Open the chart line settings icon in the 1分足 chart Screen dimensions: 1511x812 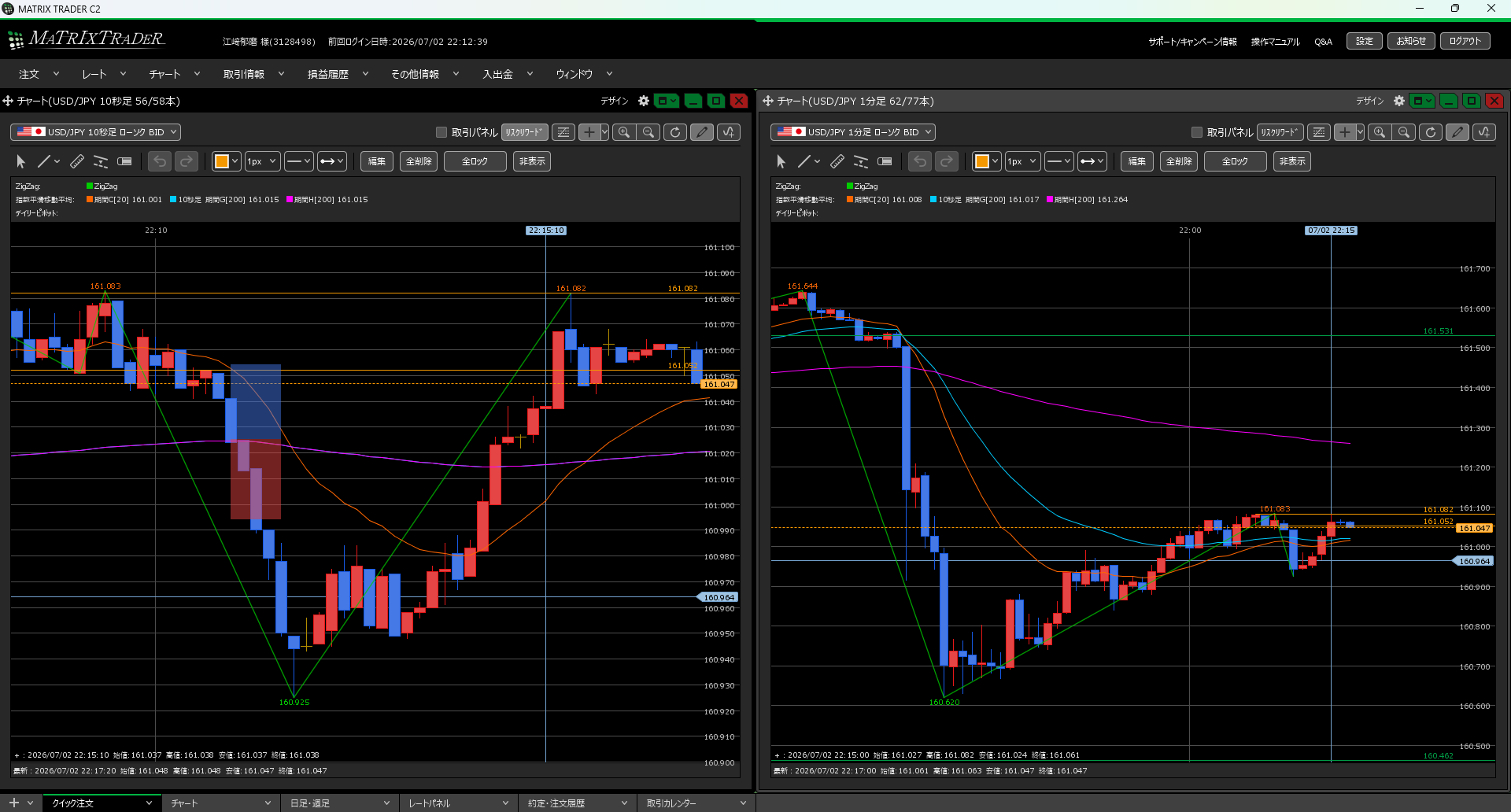[1319, 132]
